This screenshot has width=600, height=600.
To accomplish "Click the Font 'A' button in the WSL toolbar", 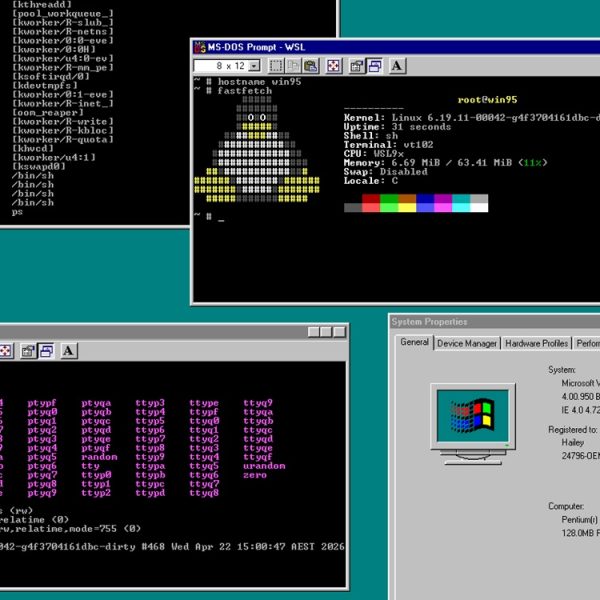I will pos(397,66).
